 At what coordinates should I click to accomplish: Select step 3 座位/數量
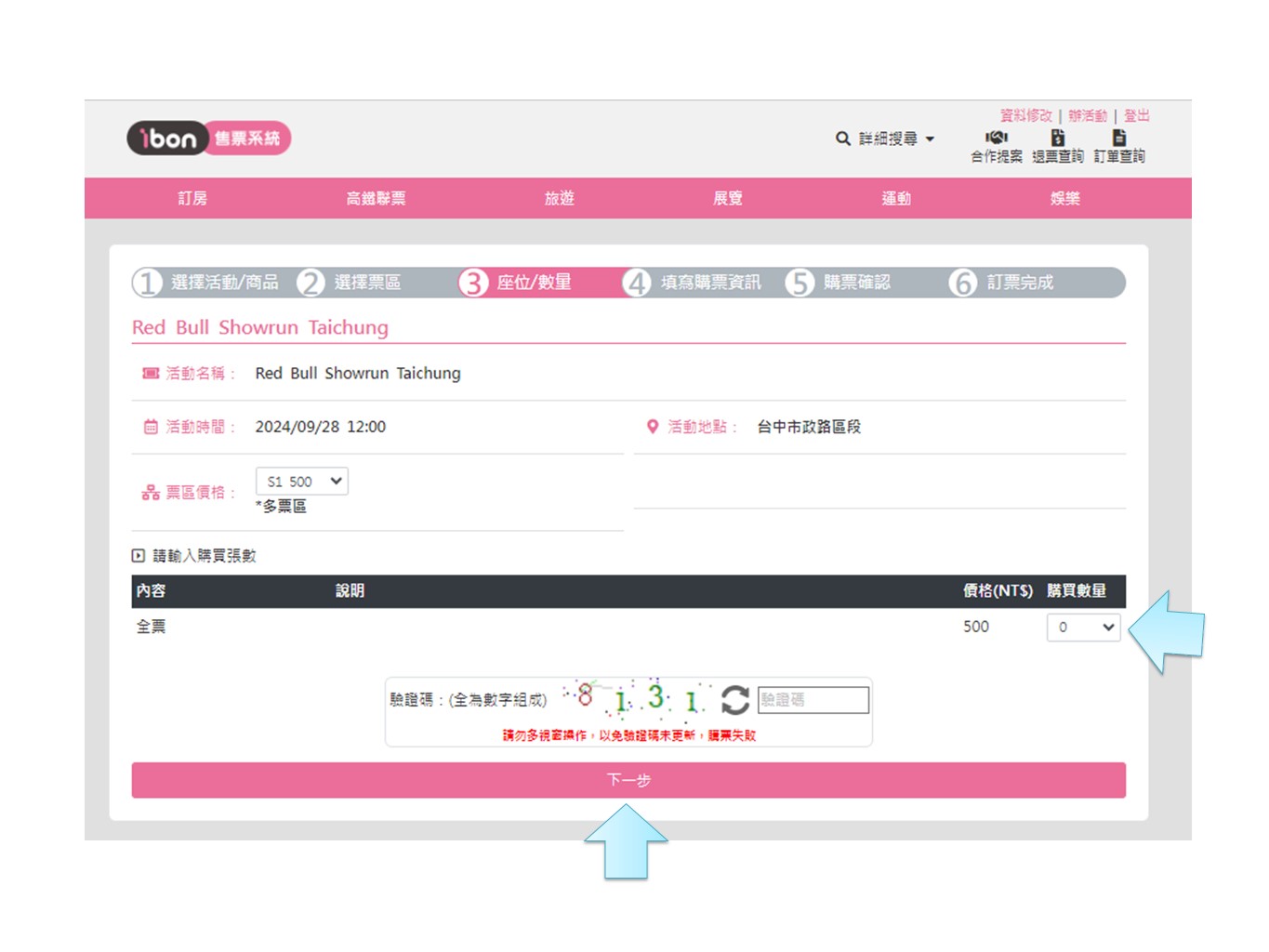pos(516,283)
